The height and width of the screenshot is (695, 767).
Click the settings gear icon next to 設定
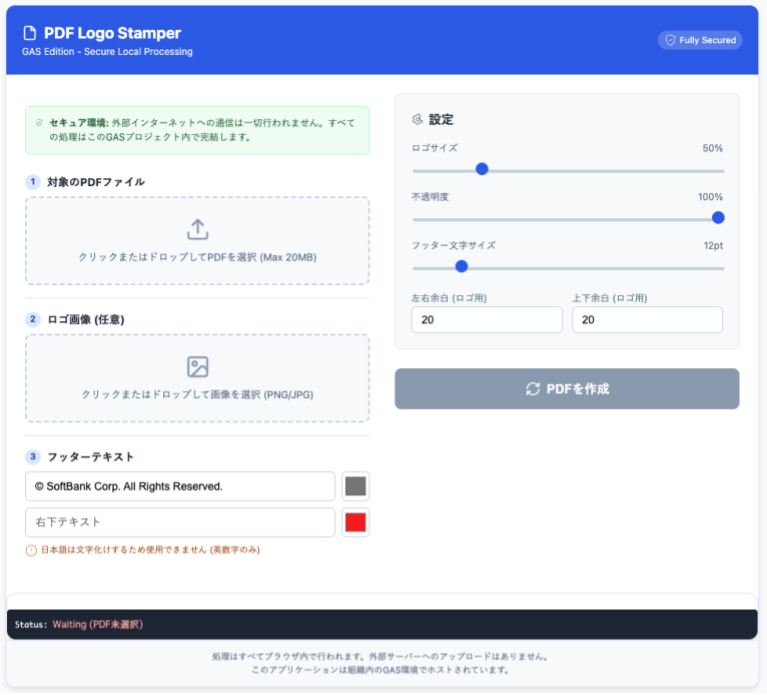click(417, 119)
